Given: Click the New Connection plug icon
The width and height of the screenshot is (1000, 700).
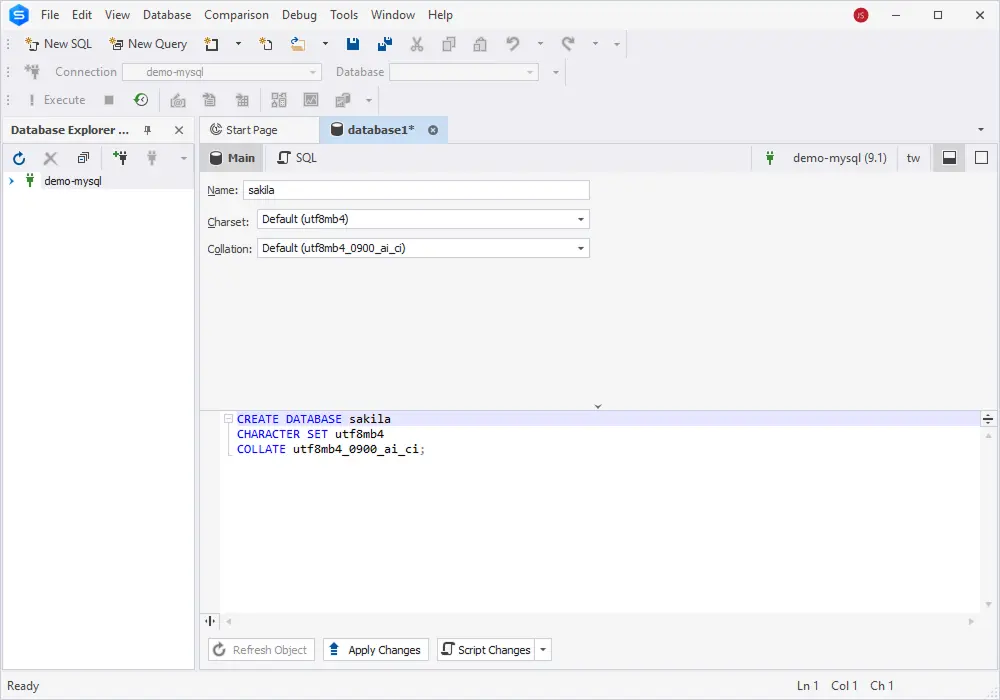Looking at the screenshot, I should (120, 158).
